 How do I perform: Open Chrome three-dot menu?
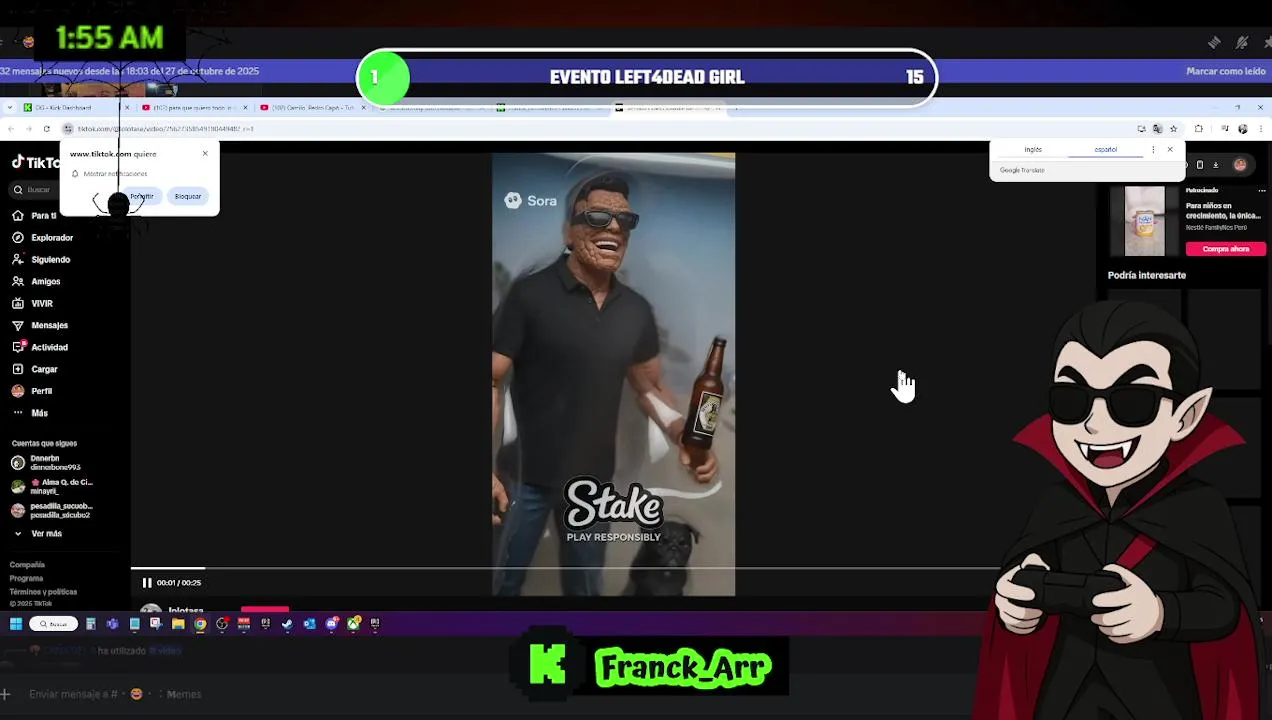tap(1261, 129)
